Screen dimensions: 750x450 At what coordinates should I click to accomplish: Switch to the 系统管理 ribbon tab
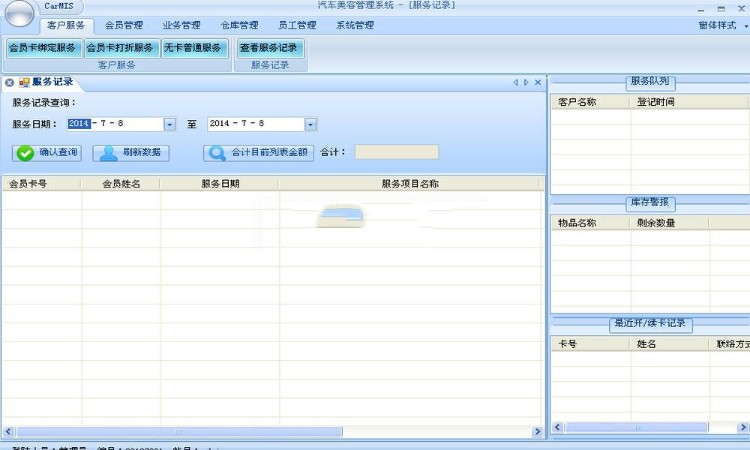[x=355, y=25]
